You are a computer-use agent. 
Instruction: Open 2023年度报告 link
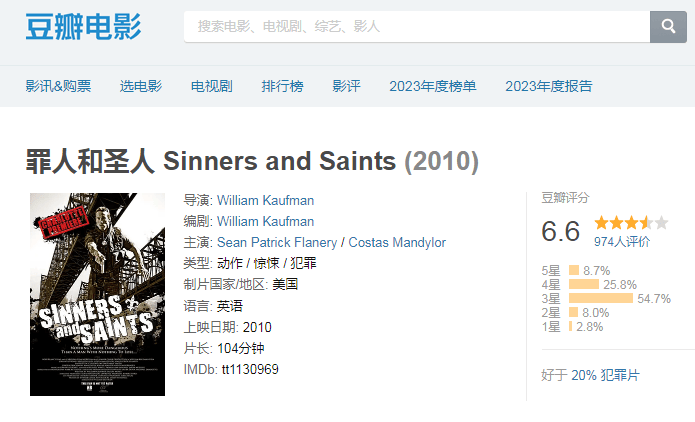[549, 86]
